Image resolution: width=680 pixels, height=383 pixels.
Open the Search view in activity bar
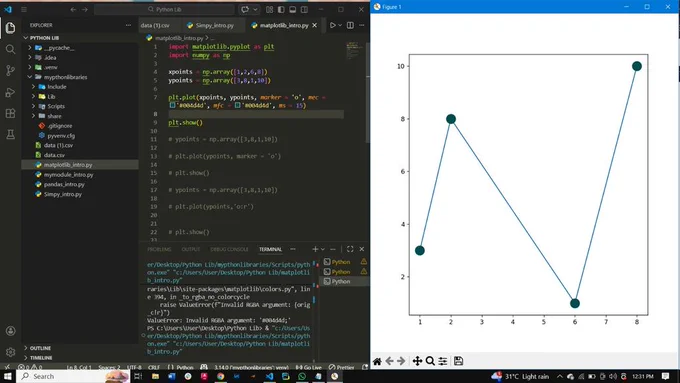pyautogui.click(x=10, y=49)
